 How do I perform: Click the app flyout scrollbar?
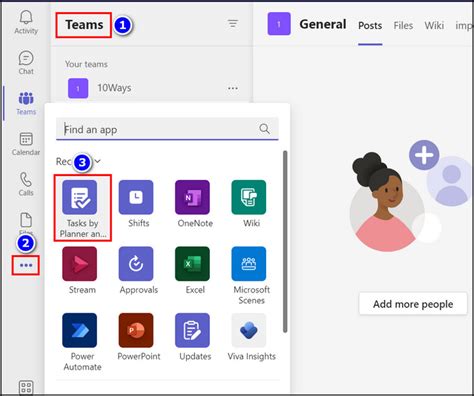tap(285, 241)
